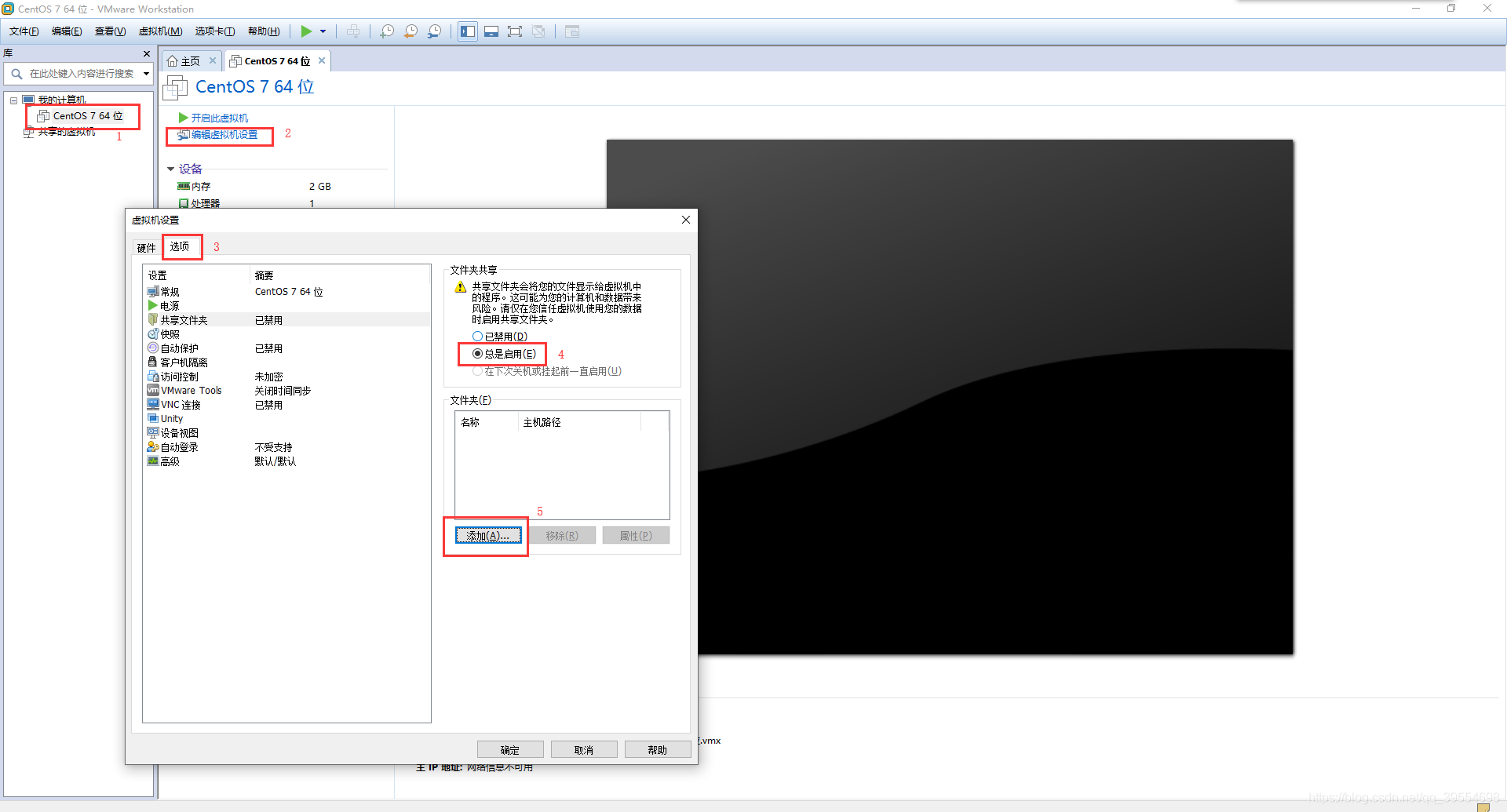Select the 自动保护 settings row
This screenshot has width=1507, height=812.
[x=286, y=348]
